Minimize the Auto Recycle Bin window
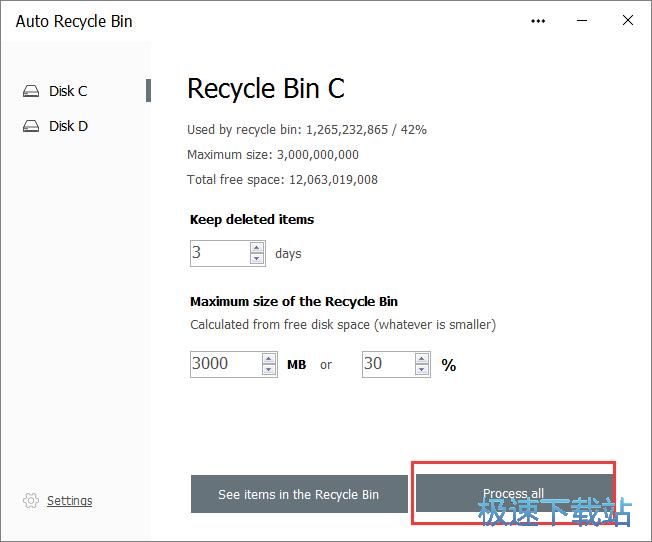Viewport: 652px width, 542px height. pos(582,20)
